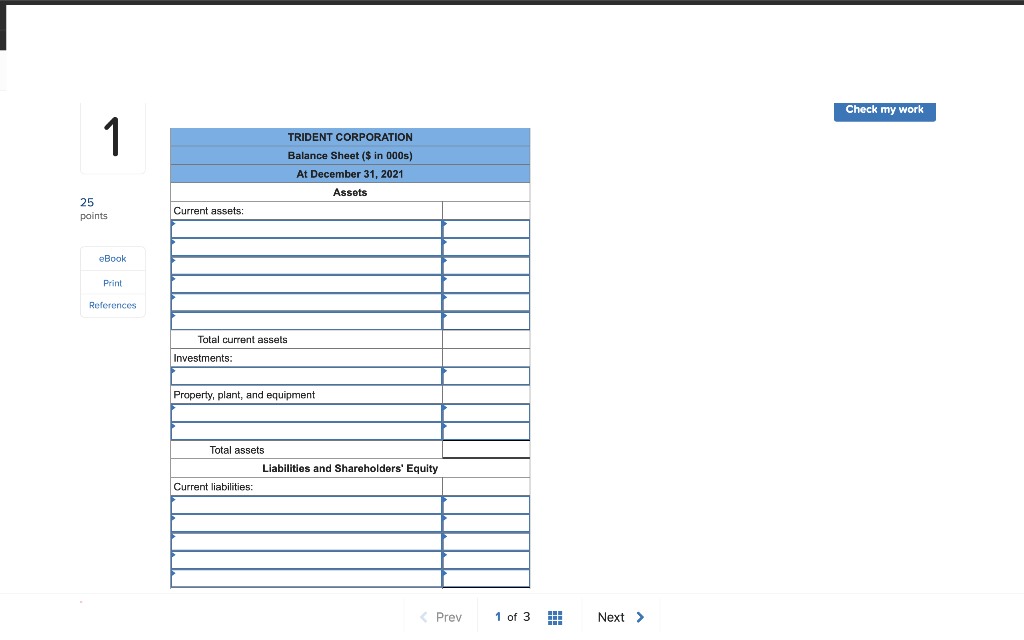Click the amount field in the first current asset row
Image resolution: width=1024 pixels, height=640 pixels.
485,228
